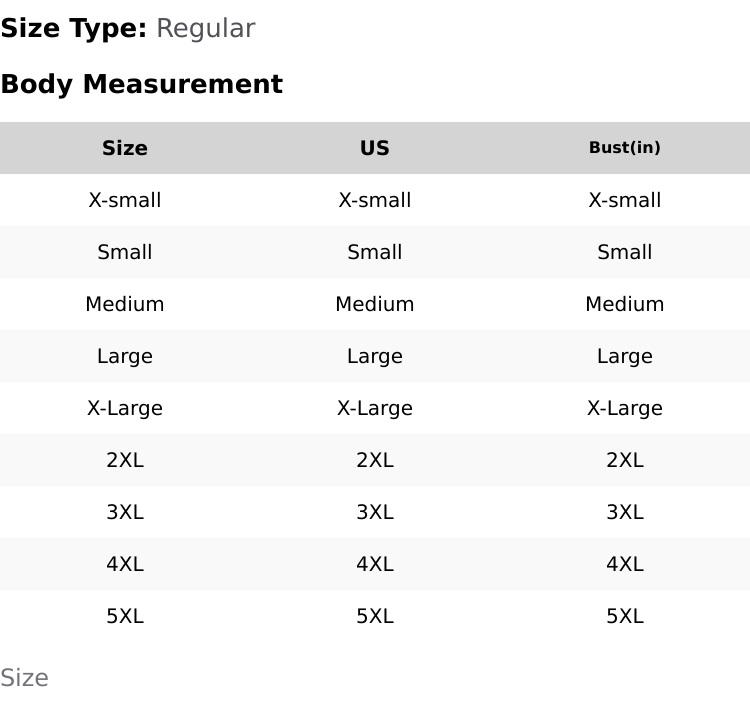The height and width of the screenshot is (714, 750).
Task: Select 2XL in the Bust(in) column
Action: 625,460
